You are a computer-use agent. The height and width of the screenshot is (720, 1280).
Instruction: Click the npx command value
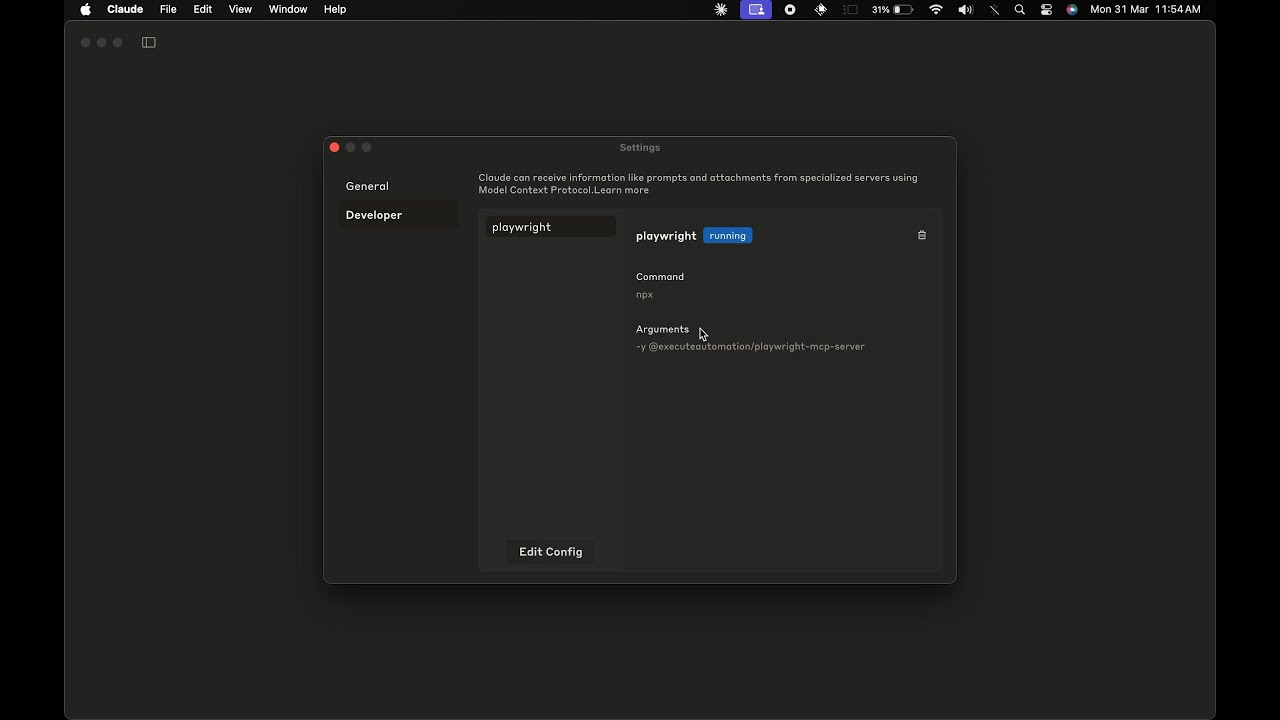644,295
